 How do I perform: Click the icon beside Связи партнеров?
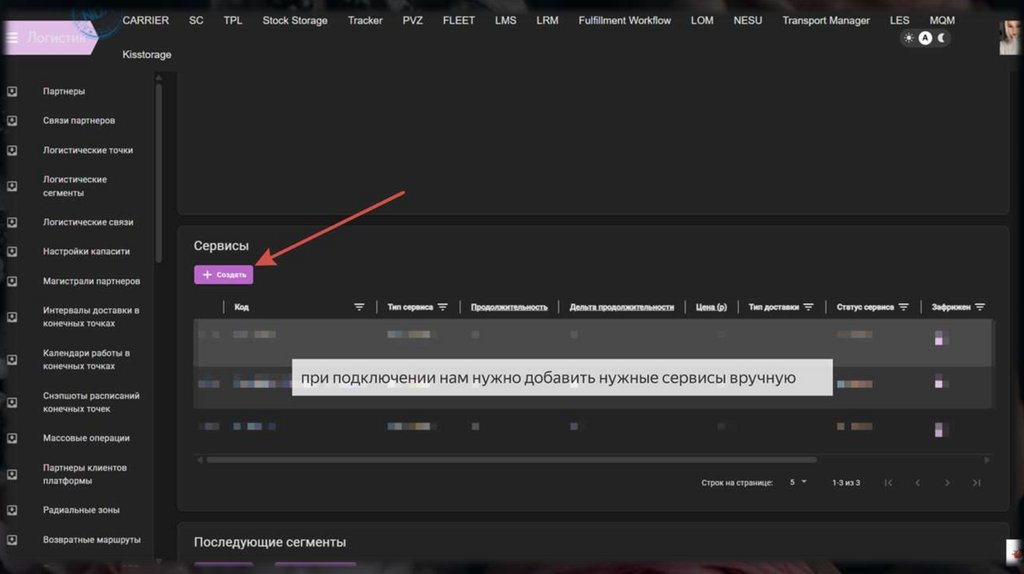pyautogui.click(x=12, y=121)
